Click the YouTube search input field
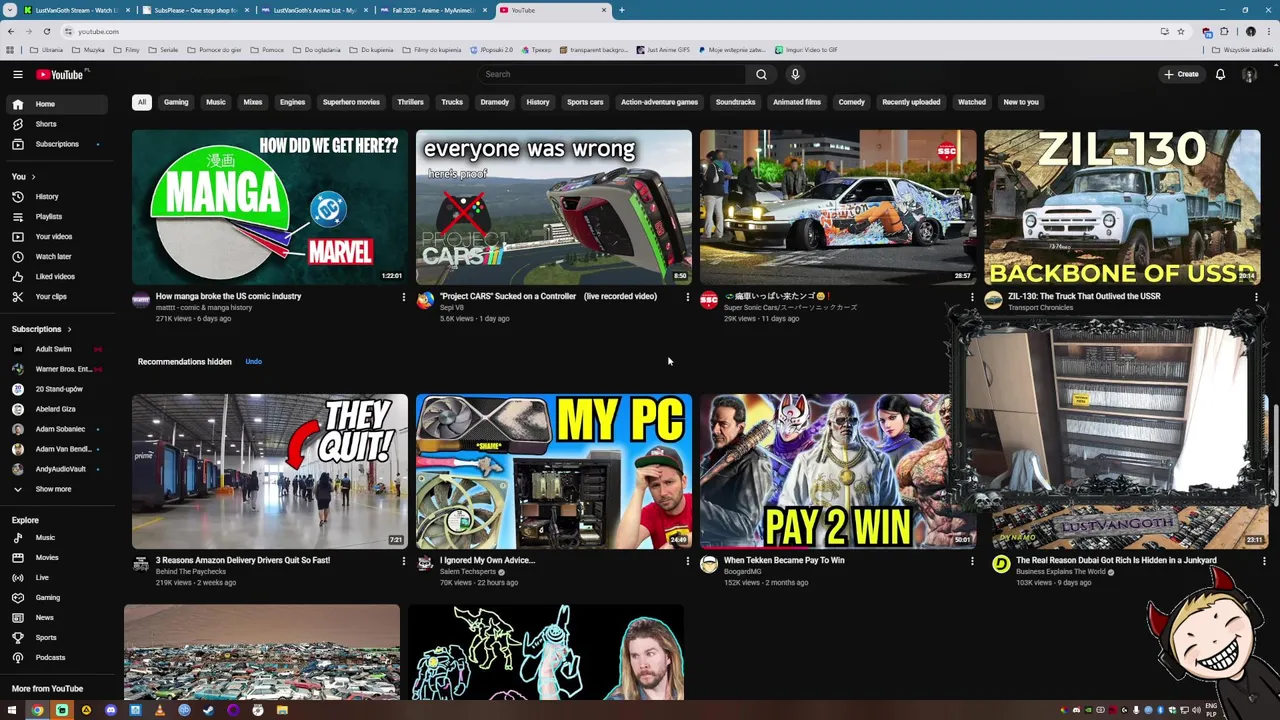 tap(612, 74)
